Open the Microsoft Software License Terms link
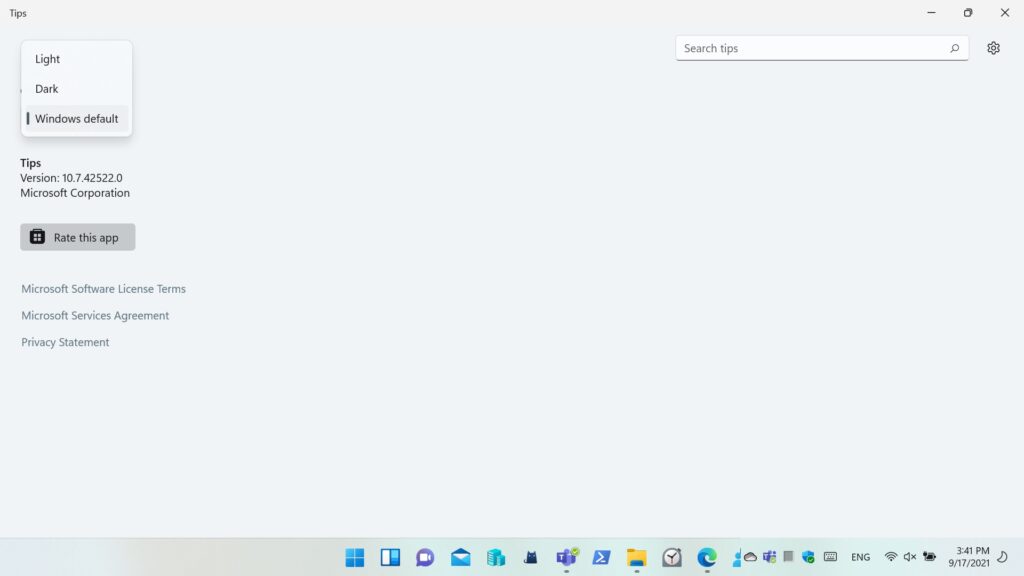The width and height of the screenshot is (1024, 576). 104,289
